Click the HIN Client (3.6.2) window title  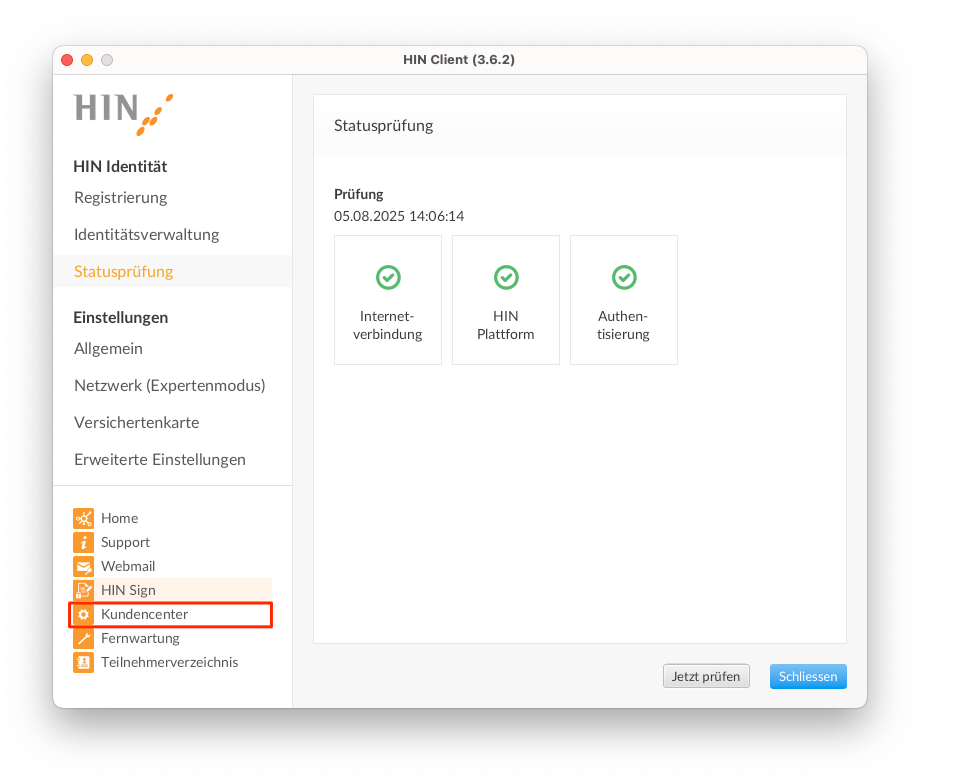(459, 60)
